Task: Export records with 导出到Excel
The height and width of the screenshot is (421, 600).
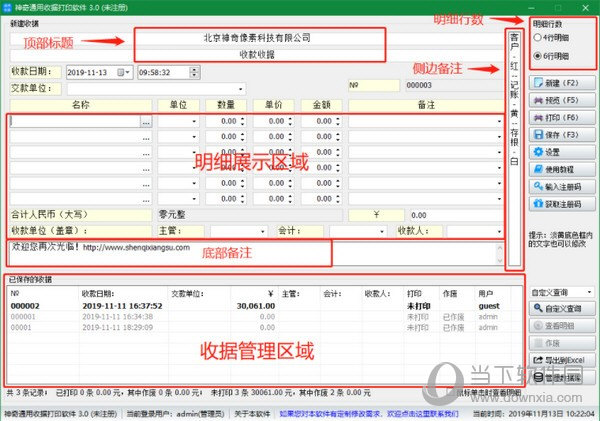Action: point(562,360)
